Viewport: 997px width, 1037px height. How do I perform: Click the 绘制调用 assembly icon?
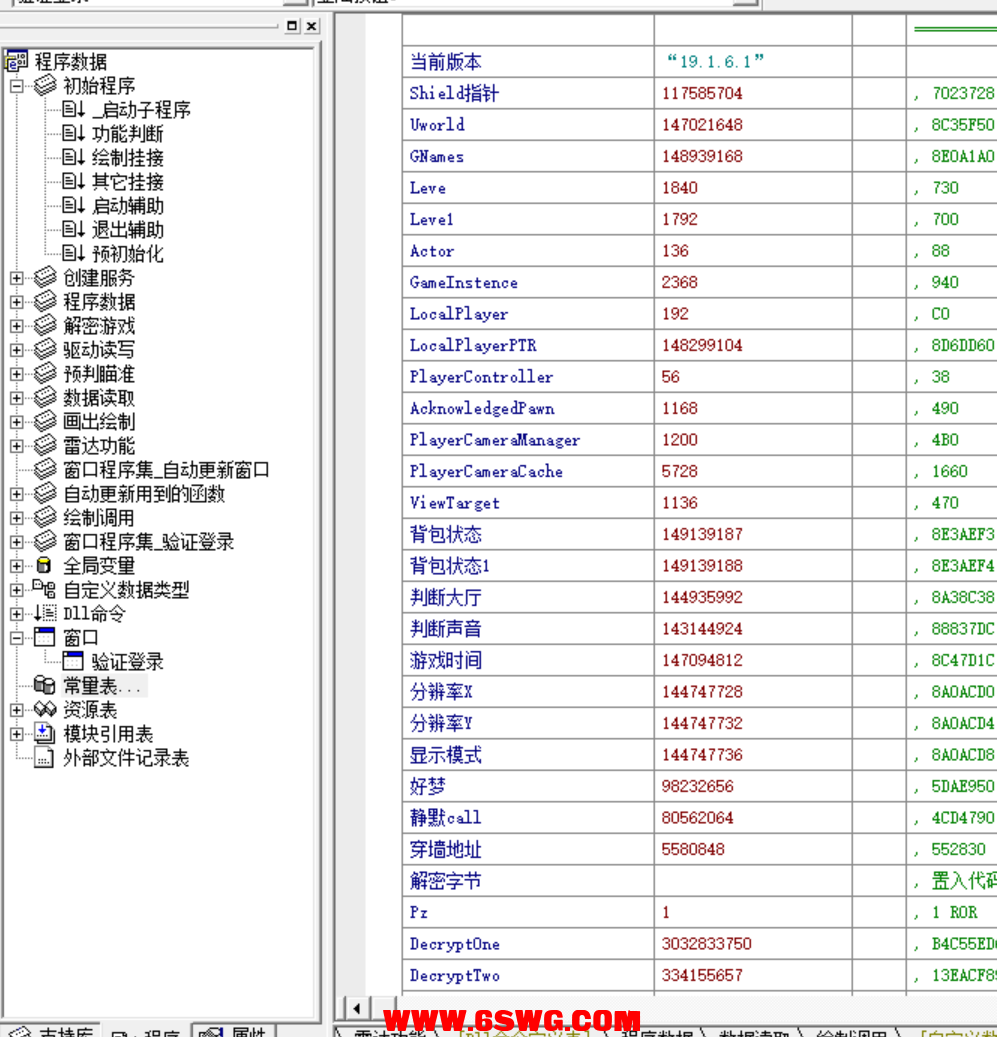pyautogui.click(x=45, y=517)
